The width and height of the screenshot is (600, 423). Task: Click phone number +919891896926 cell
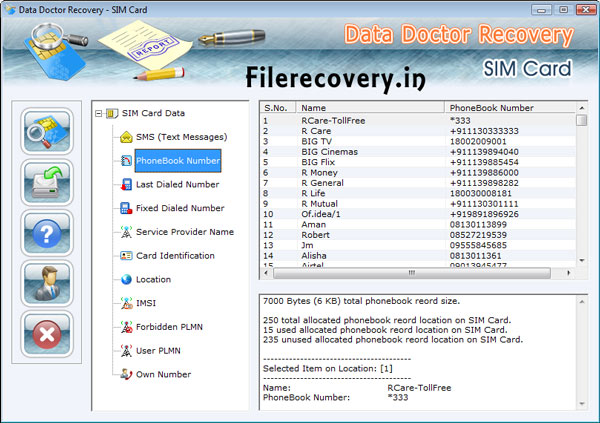(484, 214)
